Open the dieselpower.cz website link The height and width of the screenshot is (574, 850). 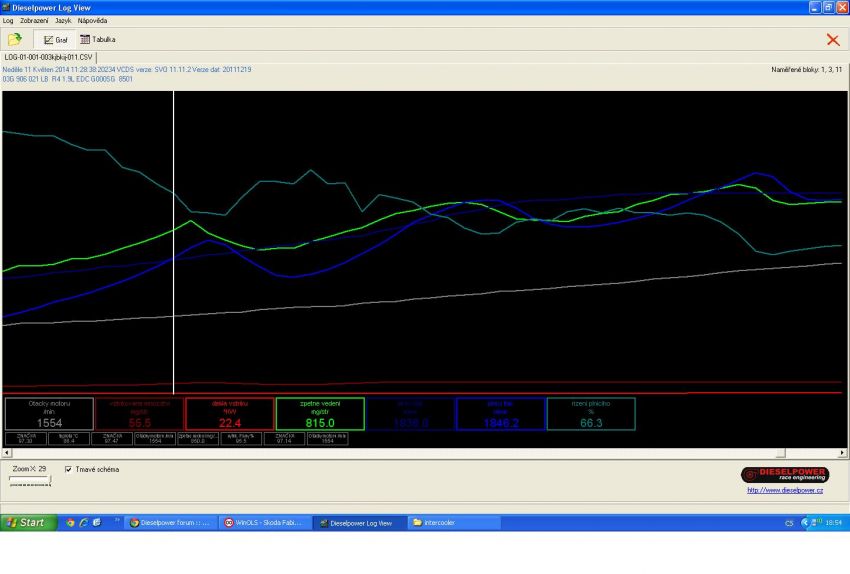pos(785,490)
